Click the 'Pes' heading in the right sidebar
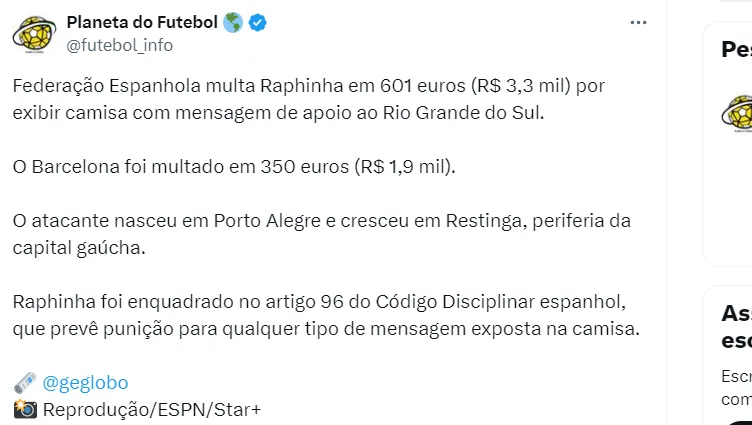Screen dimensions: 752x425 [737, 50]
